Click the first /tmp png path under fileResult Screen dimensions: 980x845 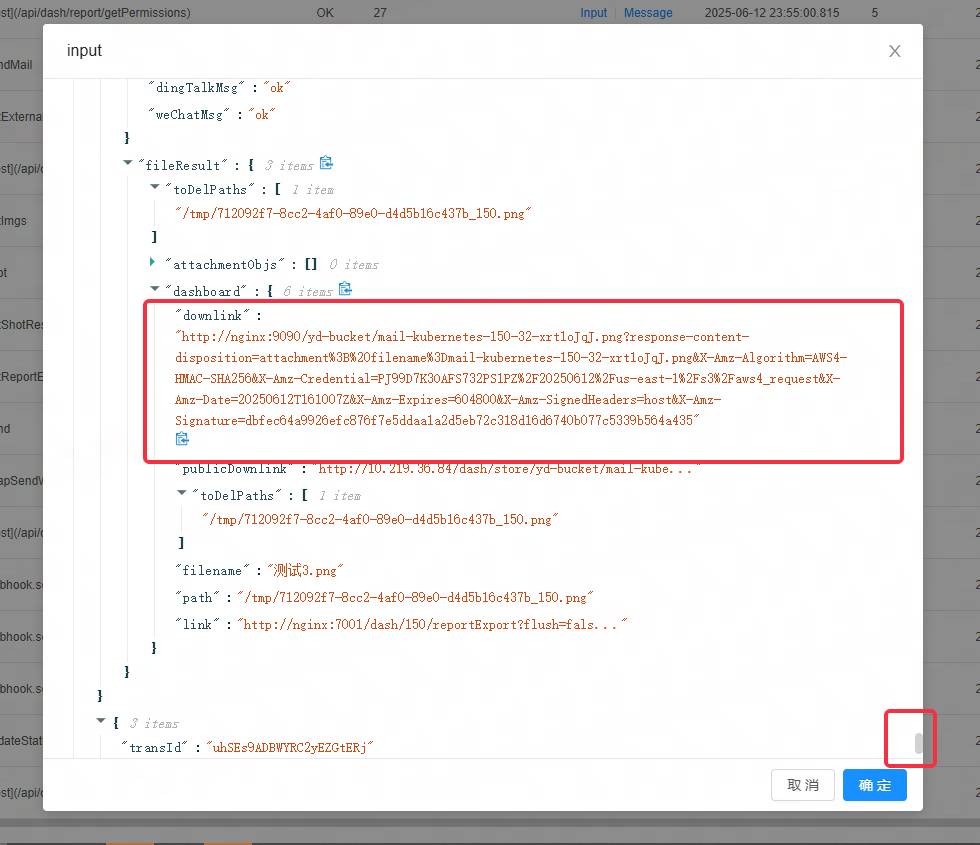coord(353,214)
